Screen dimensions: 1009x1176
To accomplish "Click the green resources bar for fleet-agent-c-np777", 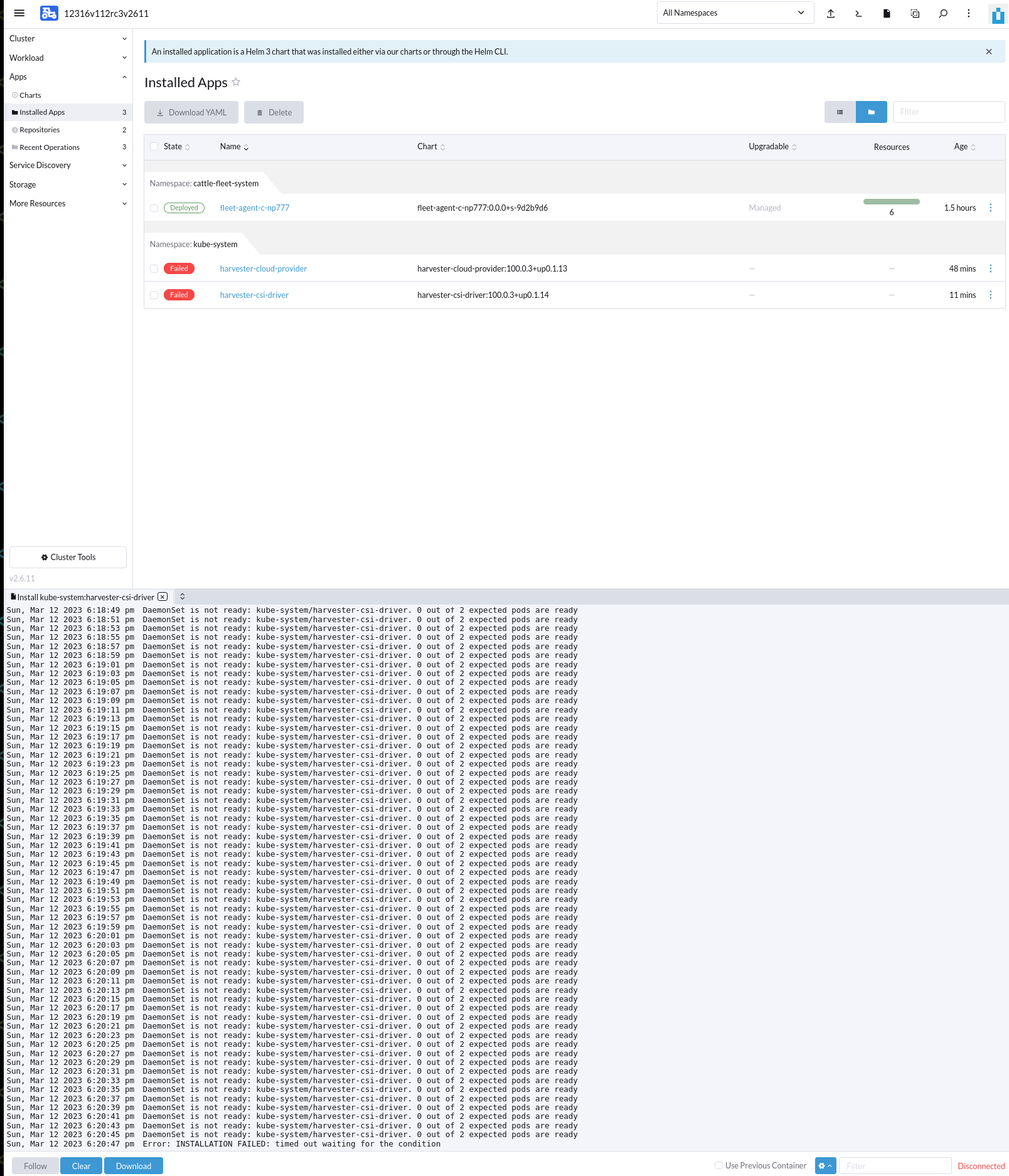I will (891, 202).
